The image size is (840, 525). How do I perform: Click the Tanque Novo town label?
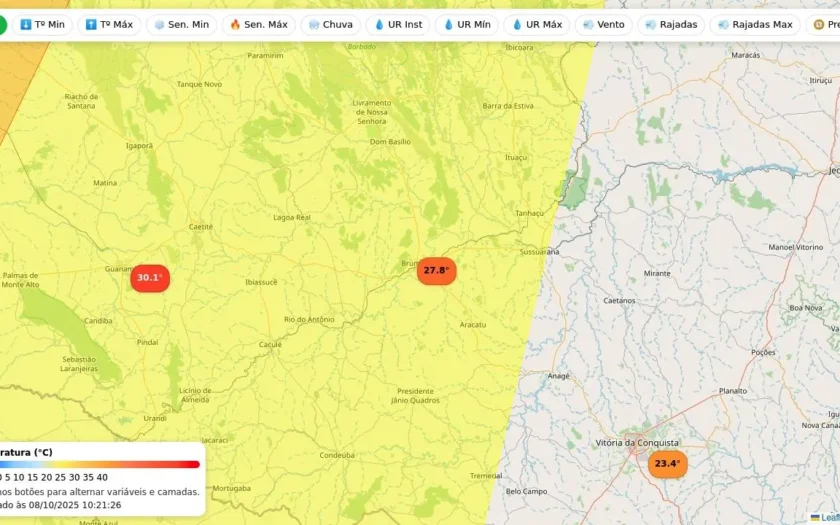click(199, 85)
